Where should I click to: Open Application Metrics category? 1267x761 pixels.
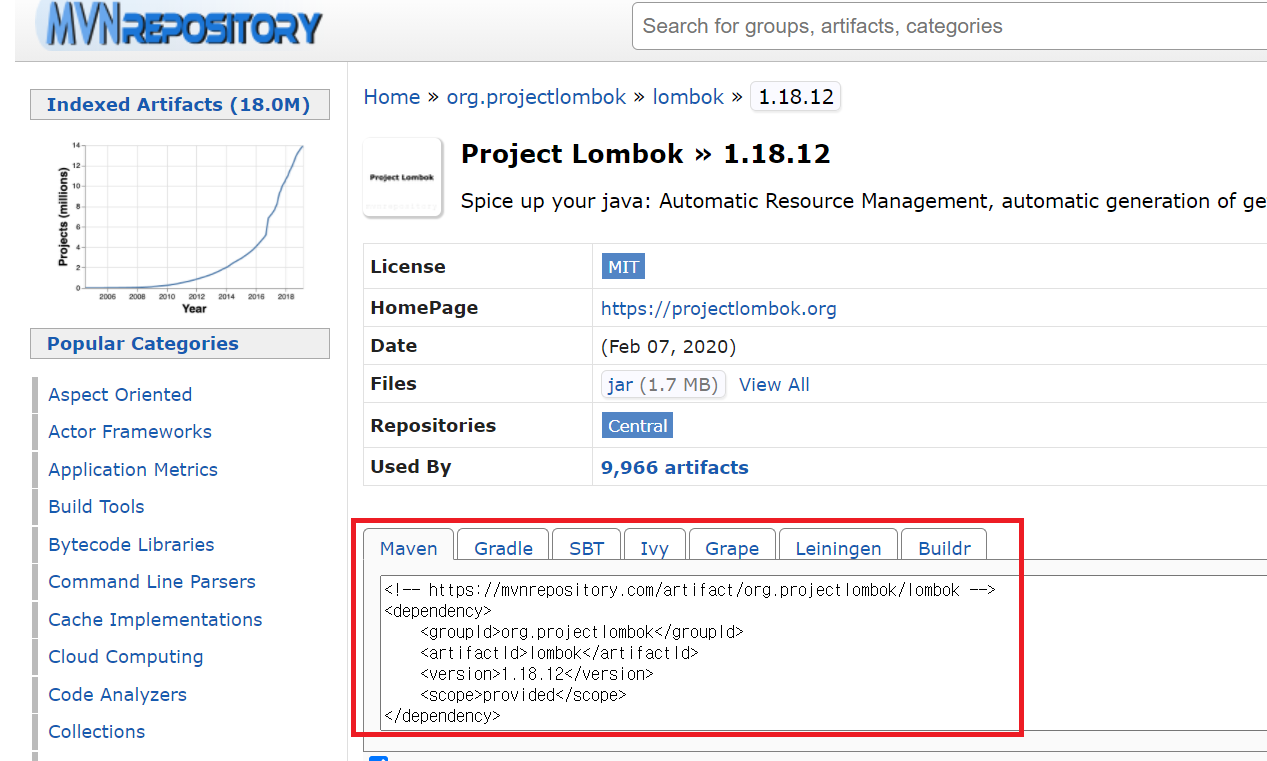[x=133, y=470]
